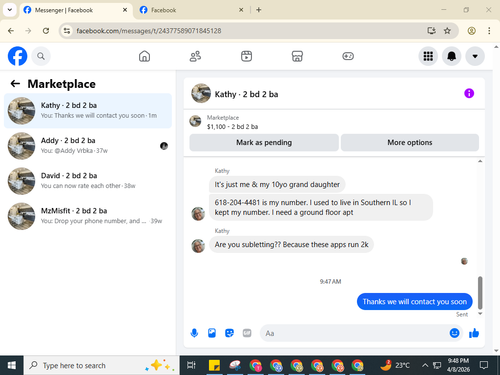Image resolution: width=500 pixels, height=375 pixels.
Task: Show hidden system tray icons
Action: 425,366
